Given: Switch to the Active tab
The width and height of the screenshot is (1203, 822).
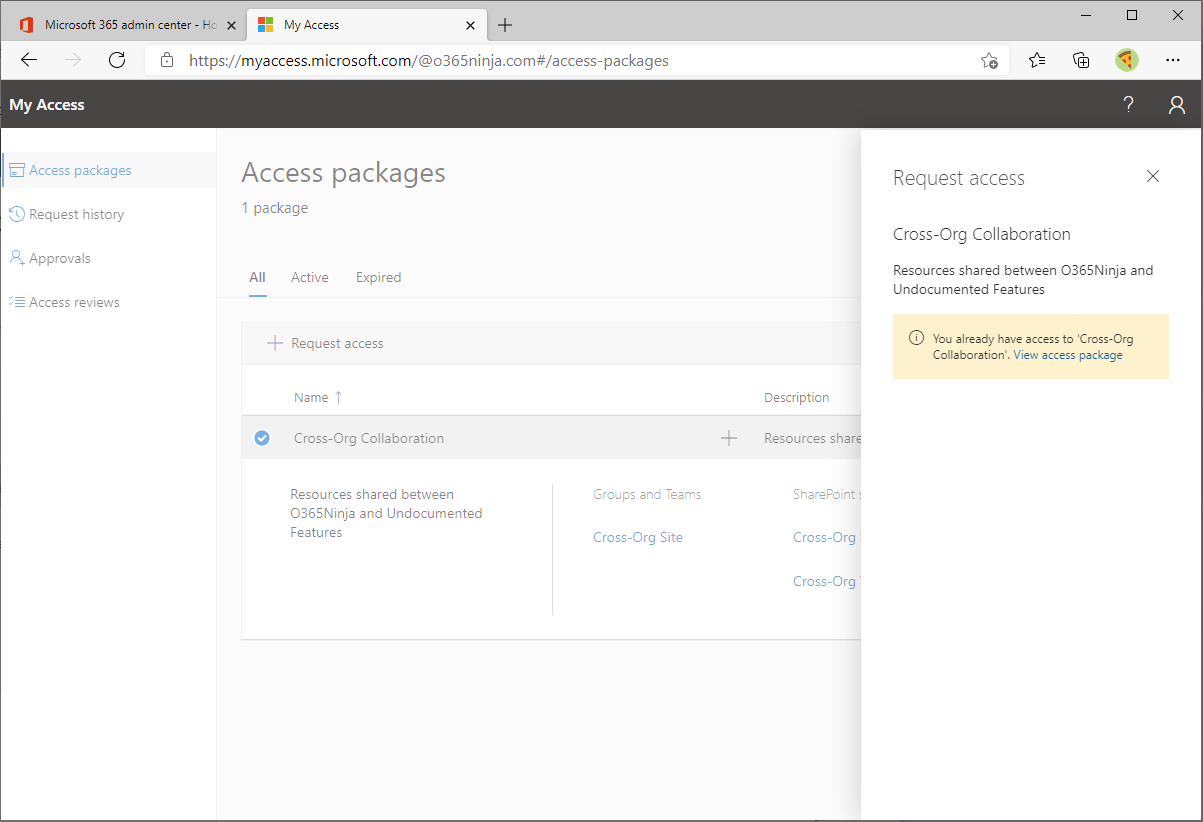Looking at the screenshot, I should (309, 277).
